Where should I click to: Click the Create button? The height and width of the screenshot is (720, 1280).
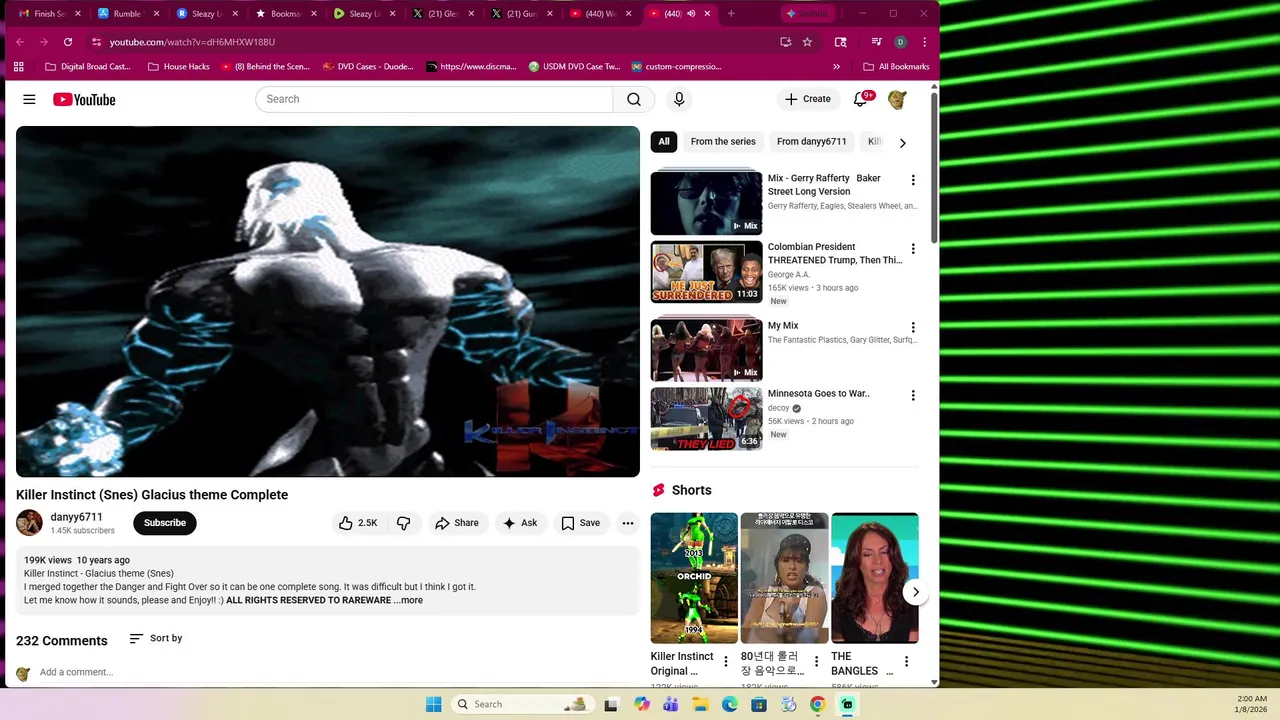tap(808, 99)
